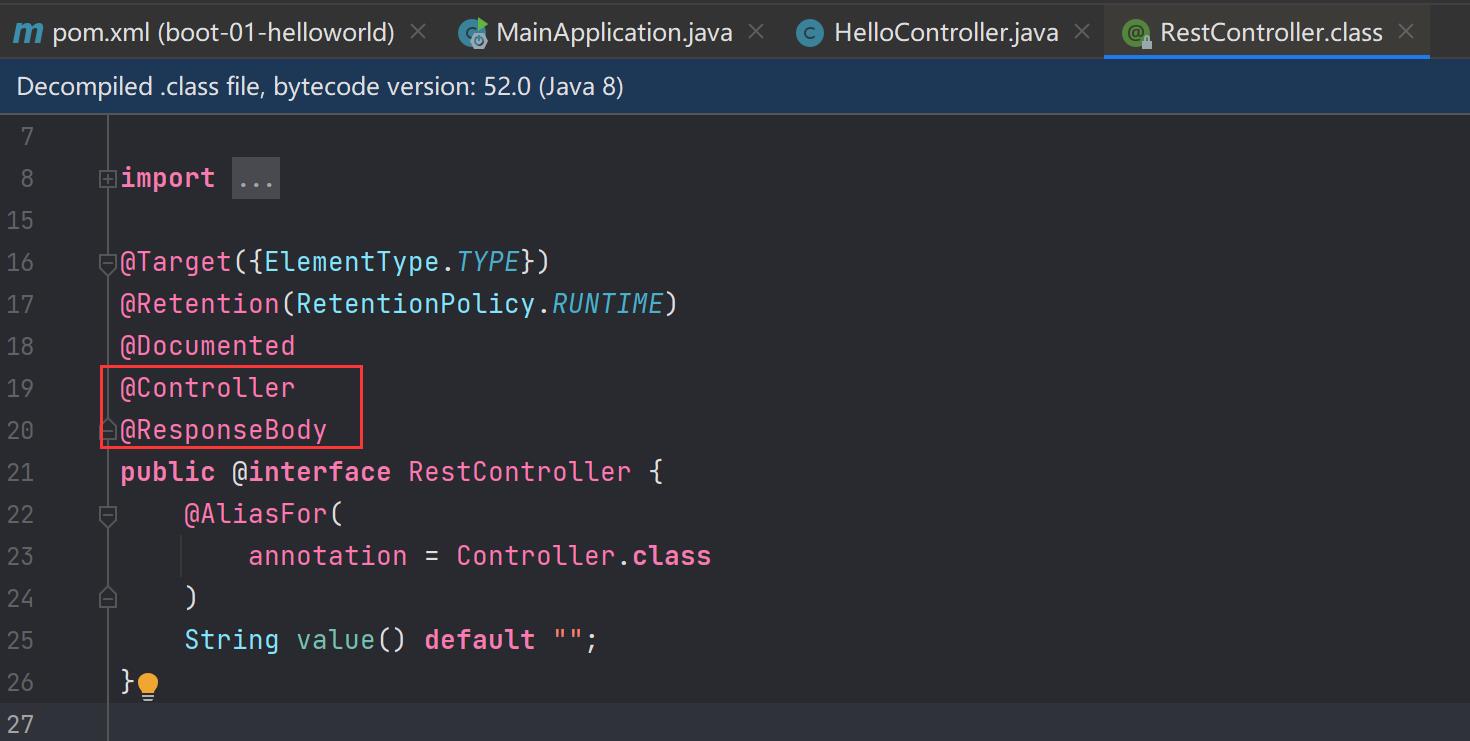Click line number 19 in the gutter

click(x=20, y=388)
